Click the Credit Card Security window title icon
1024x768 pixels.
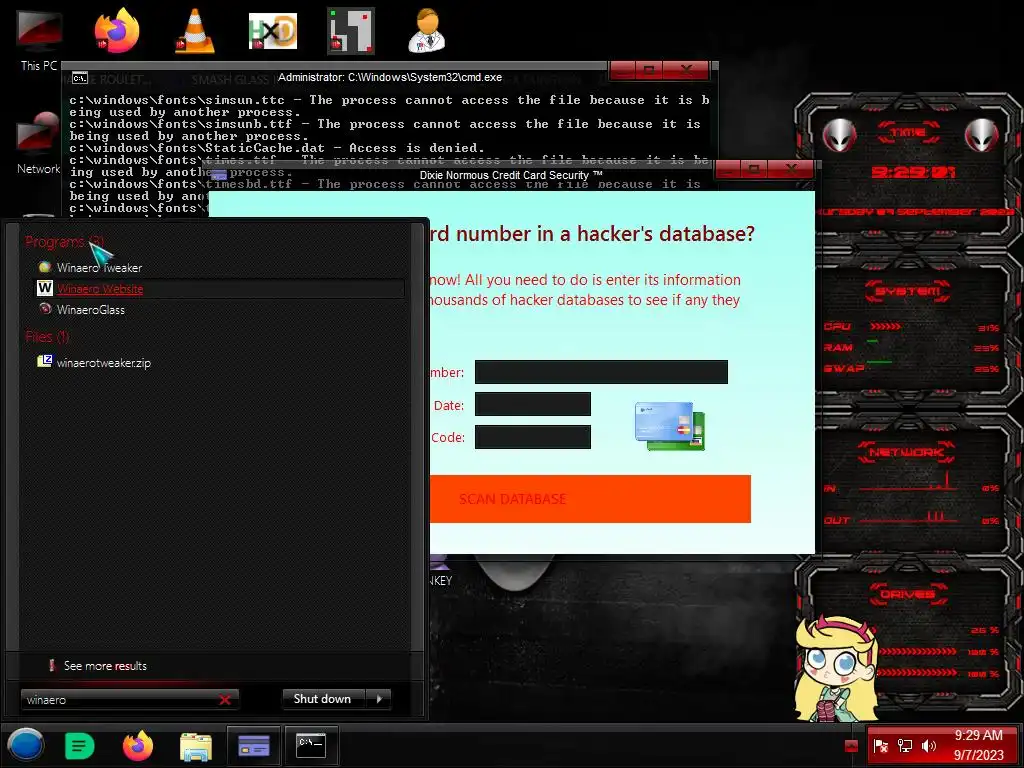click(218, 175)
